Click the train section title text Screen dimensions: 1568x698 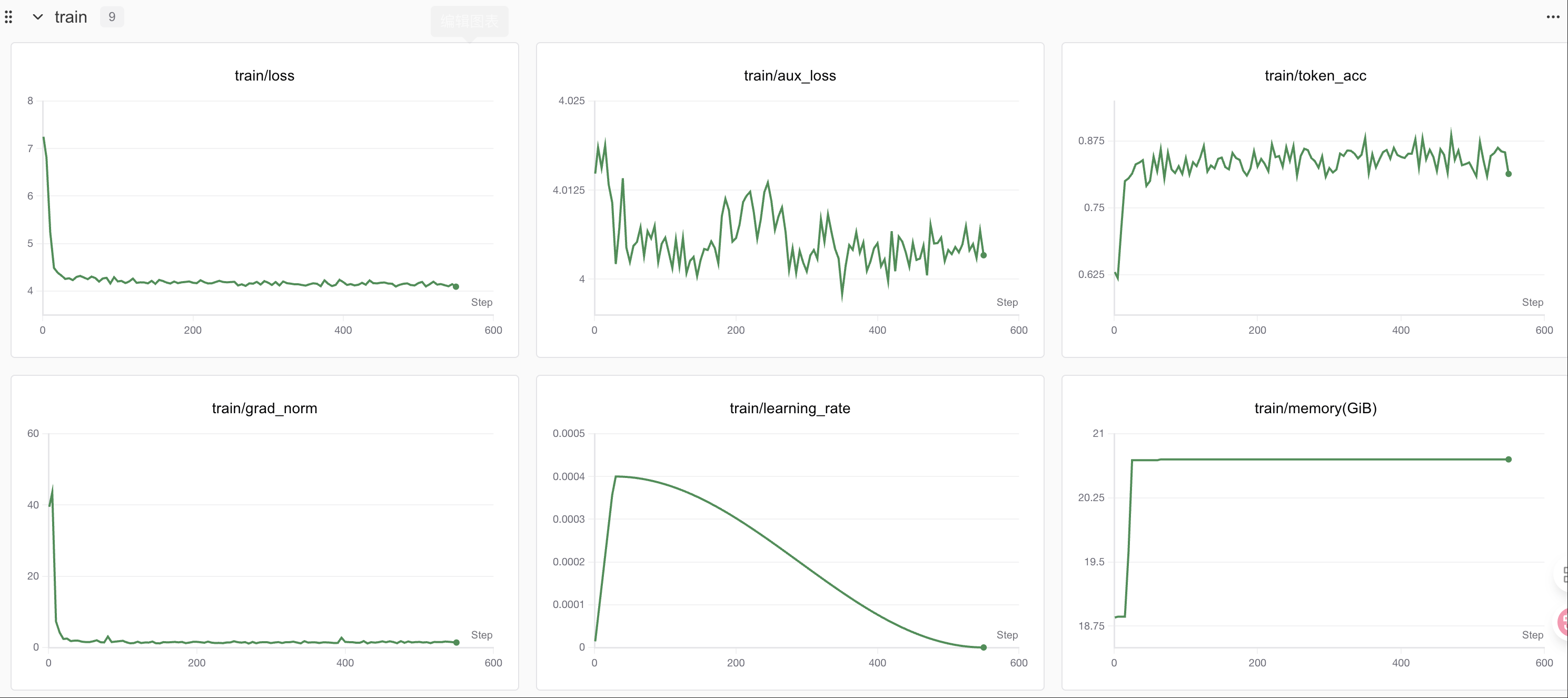[71, 17]
